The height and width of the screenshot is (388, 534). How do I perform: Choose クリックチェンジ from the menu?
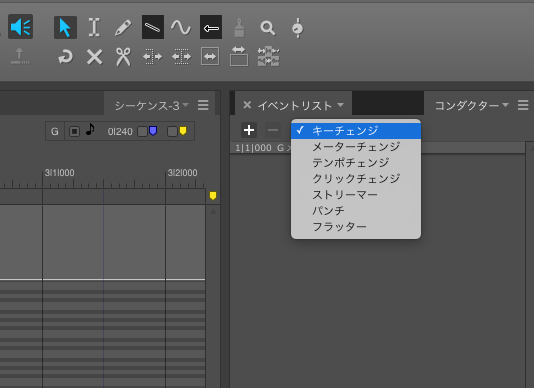coord(356,179)
